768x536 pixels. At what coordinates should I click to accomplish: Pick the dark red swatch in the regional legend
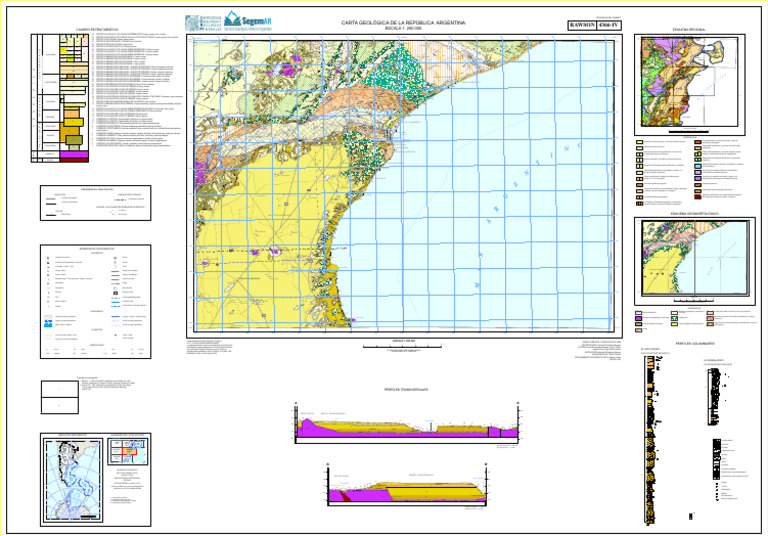pyautogui.click(x=697, y=196)
